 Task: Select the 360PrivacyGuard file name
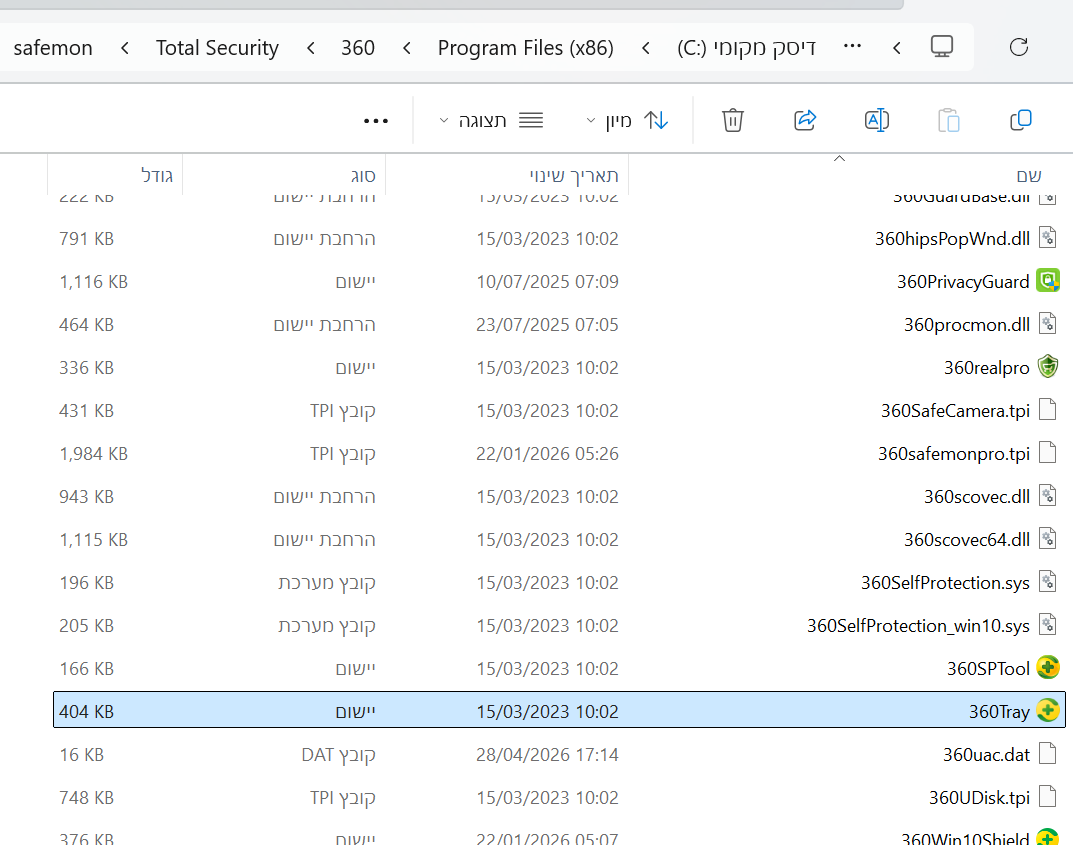click(963, 281)
